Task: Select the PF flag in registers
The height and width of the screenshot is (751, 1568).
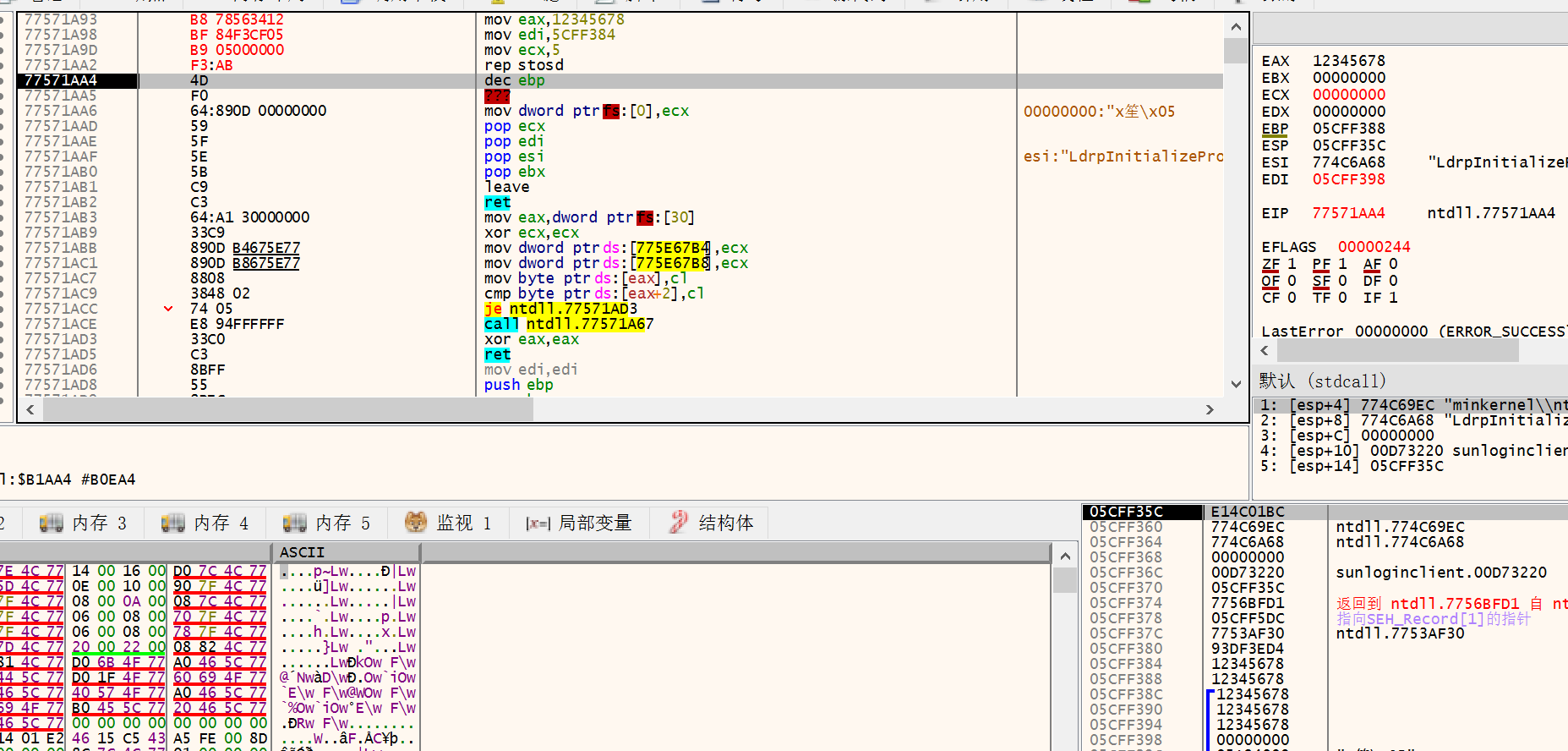Action: pos(1330,264)
